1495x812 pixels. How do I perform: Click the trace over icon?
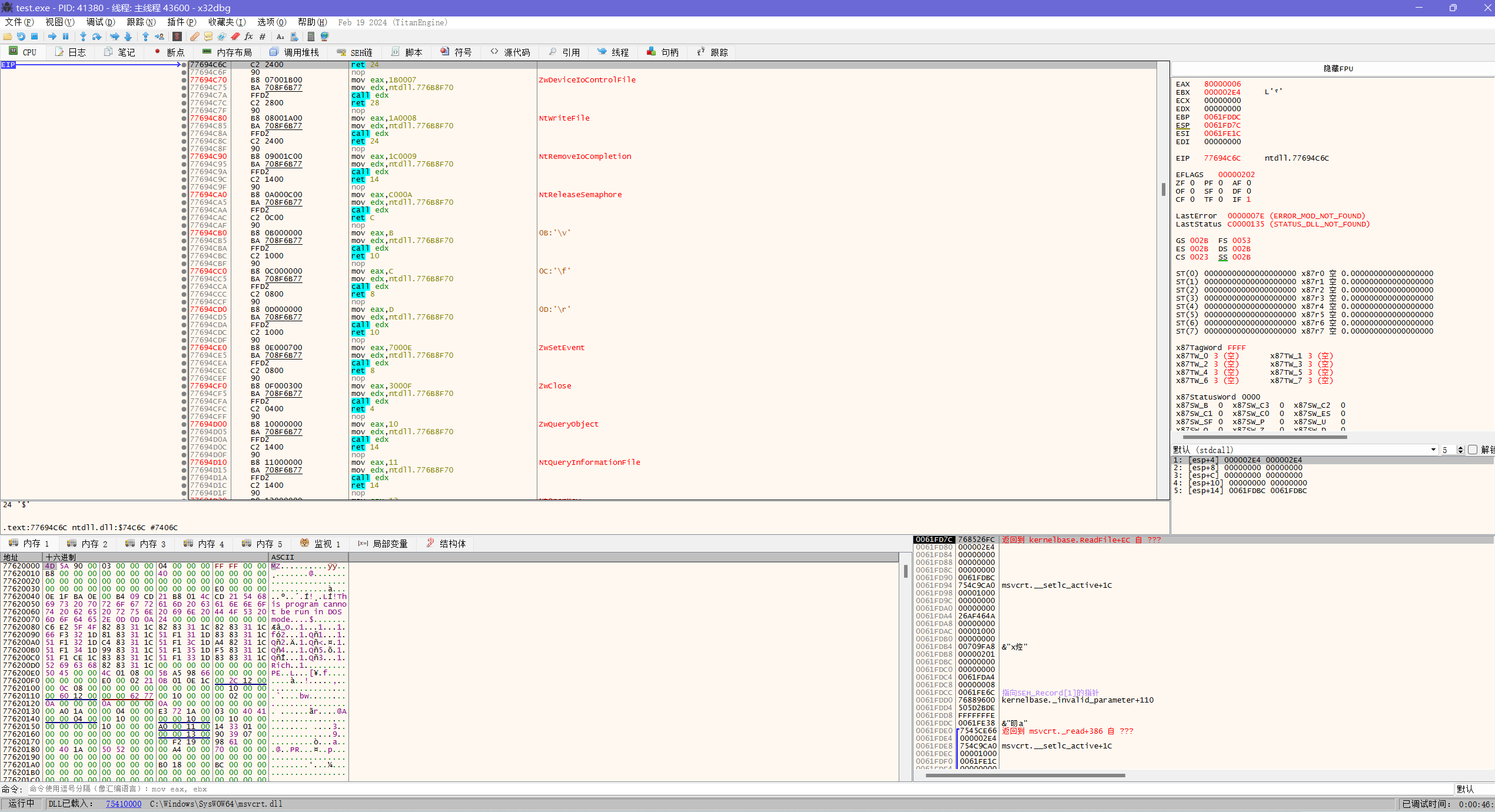[x=128, y=36]
